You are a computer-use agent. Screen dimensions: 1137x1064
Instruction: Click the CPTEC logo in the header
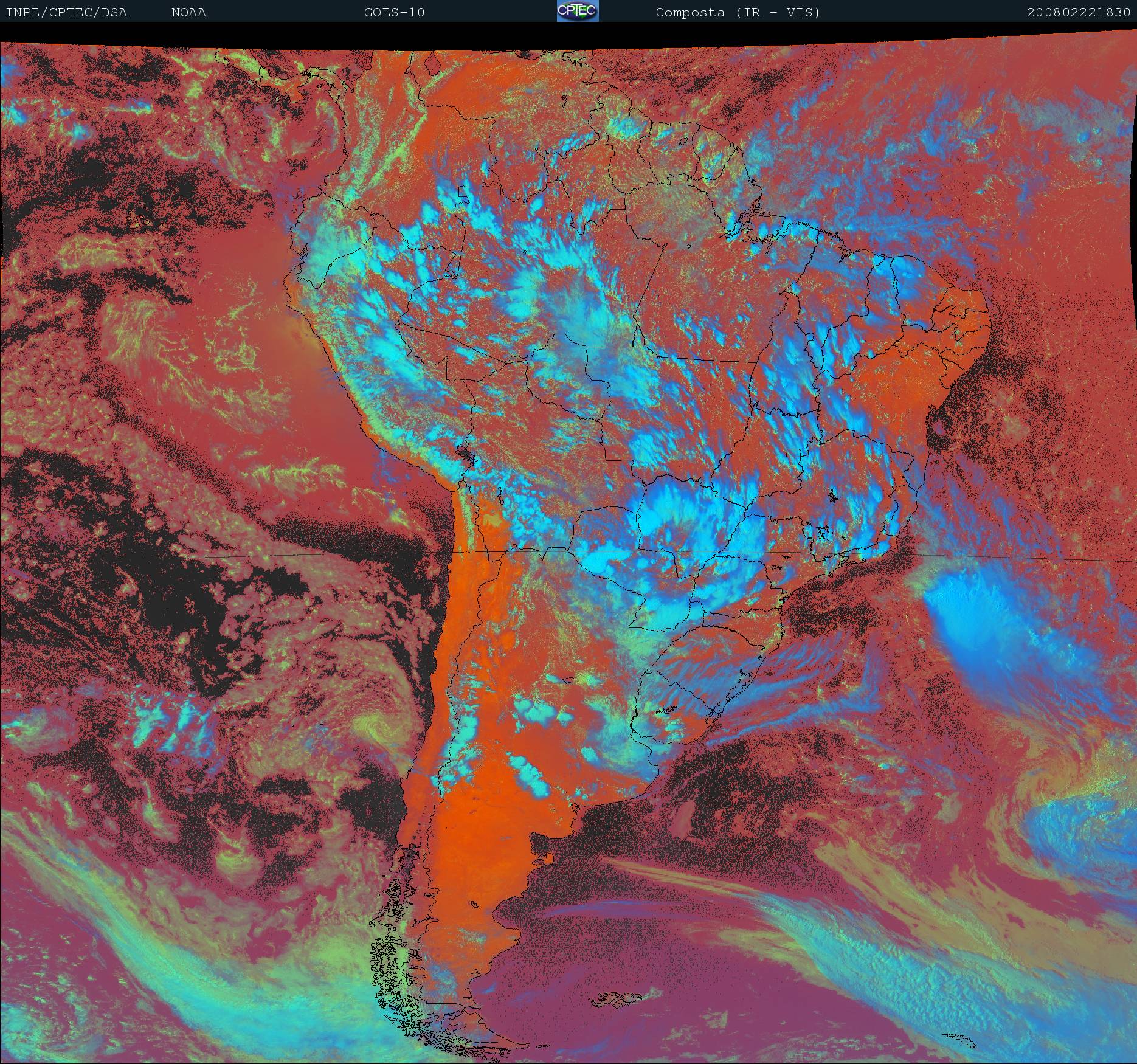click(x=577, y=12)
